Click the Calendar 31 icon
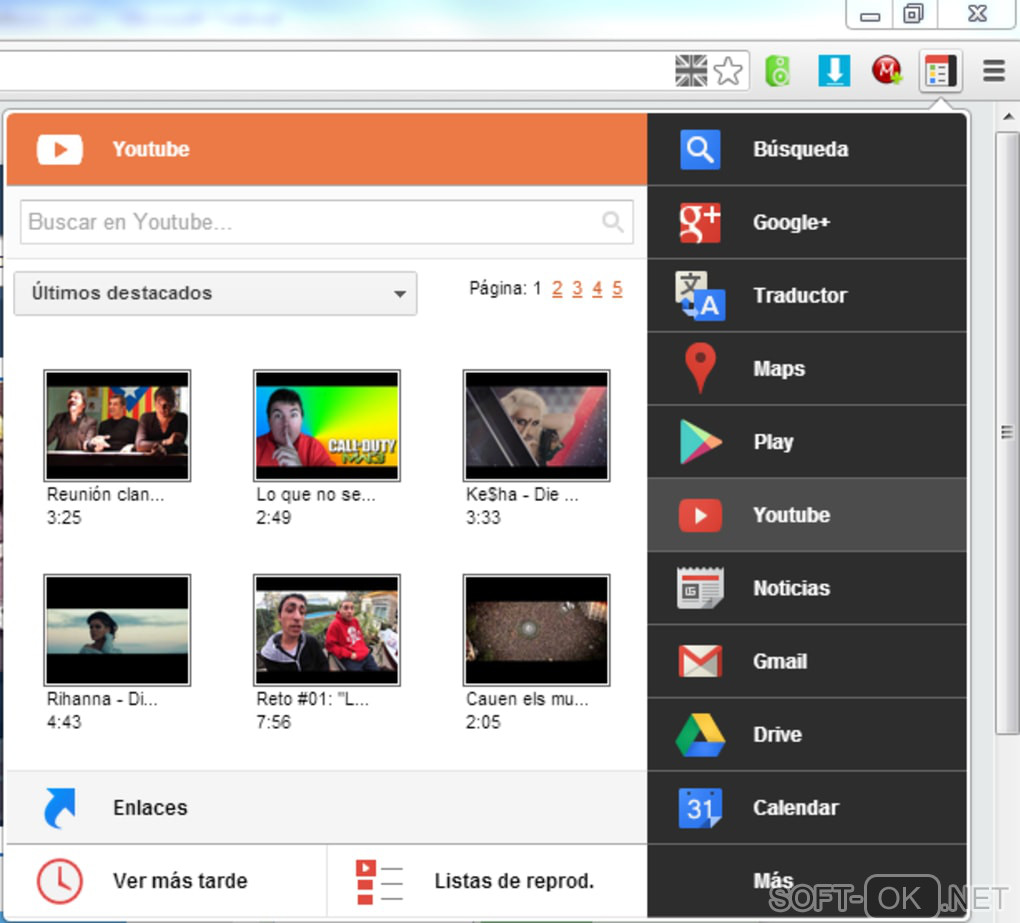The width and height of the screenshot is (1020, 923). [700, 808]
